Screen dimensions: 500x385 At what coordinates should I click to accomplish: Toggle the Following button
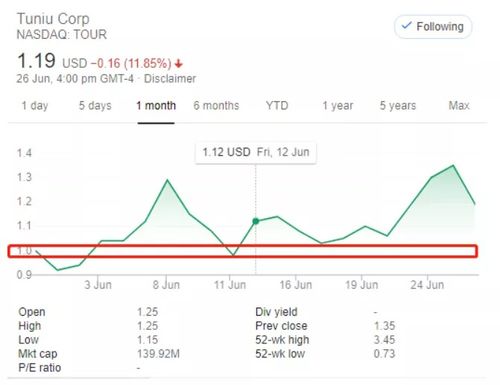pyautogui.click(x=433, y=27)
